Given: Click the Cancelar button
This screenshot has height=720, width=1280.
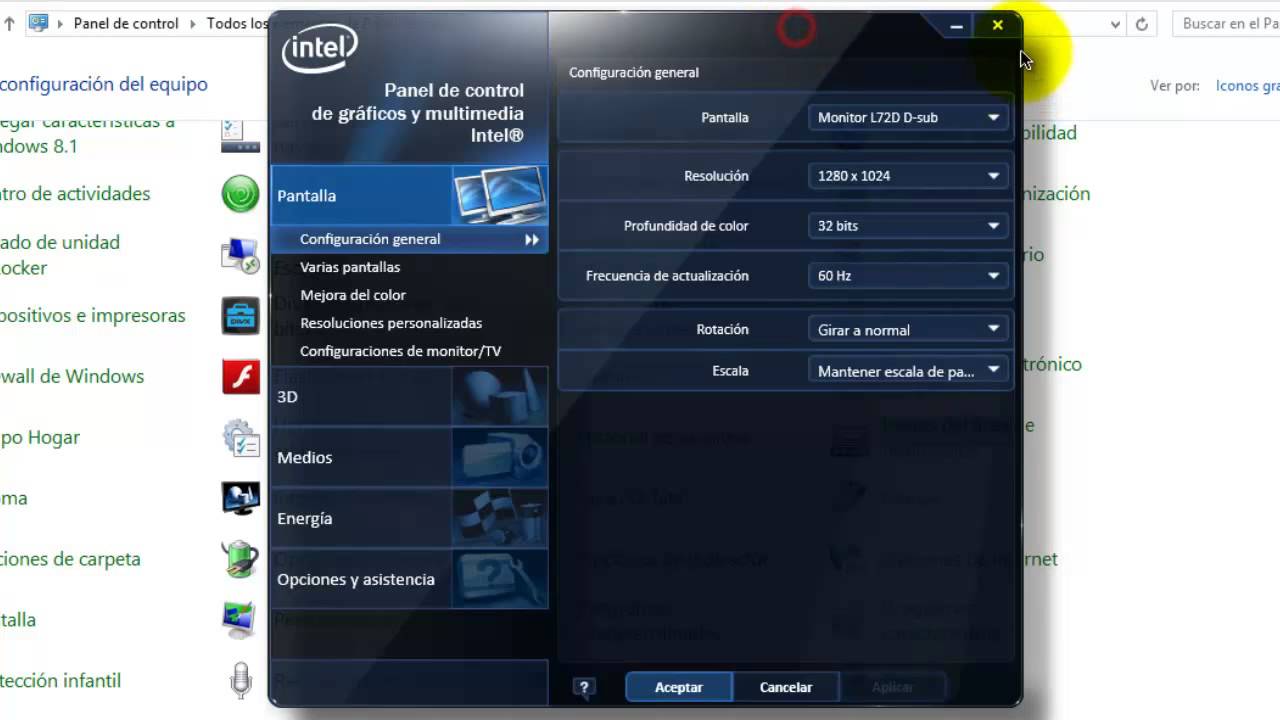Looking at the screenshot, I should pos(786,687).
